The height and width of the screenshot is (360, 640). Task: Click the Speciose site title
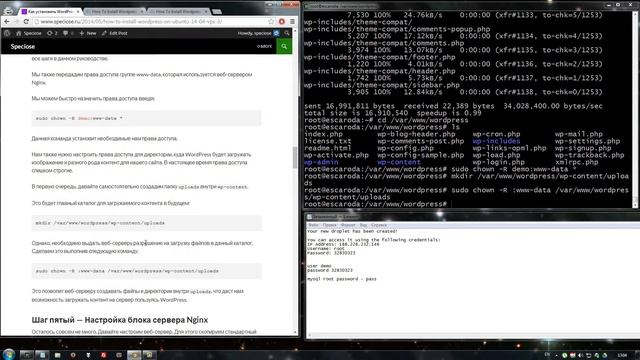tap(23, 47)
